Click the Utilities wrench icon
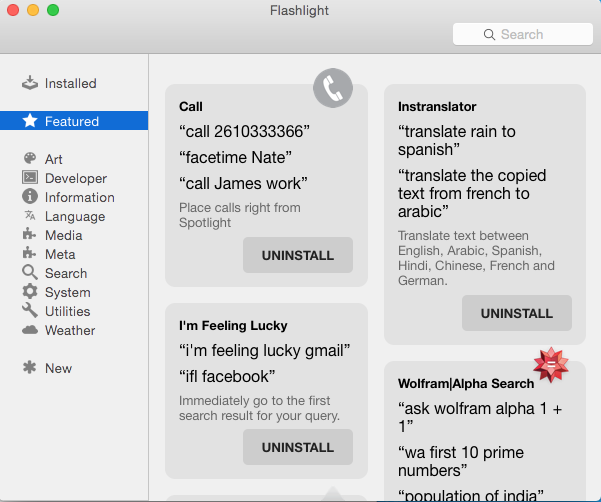 (30, 310)
